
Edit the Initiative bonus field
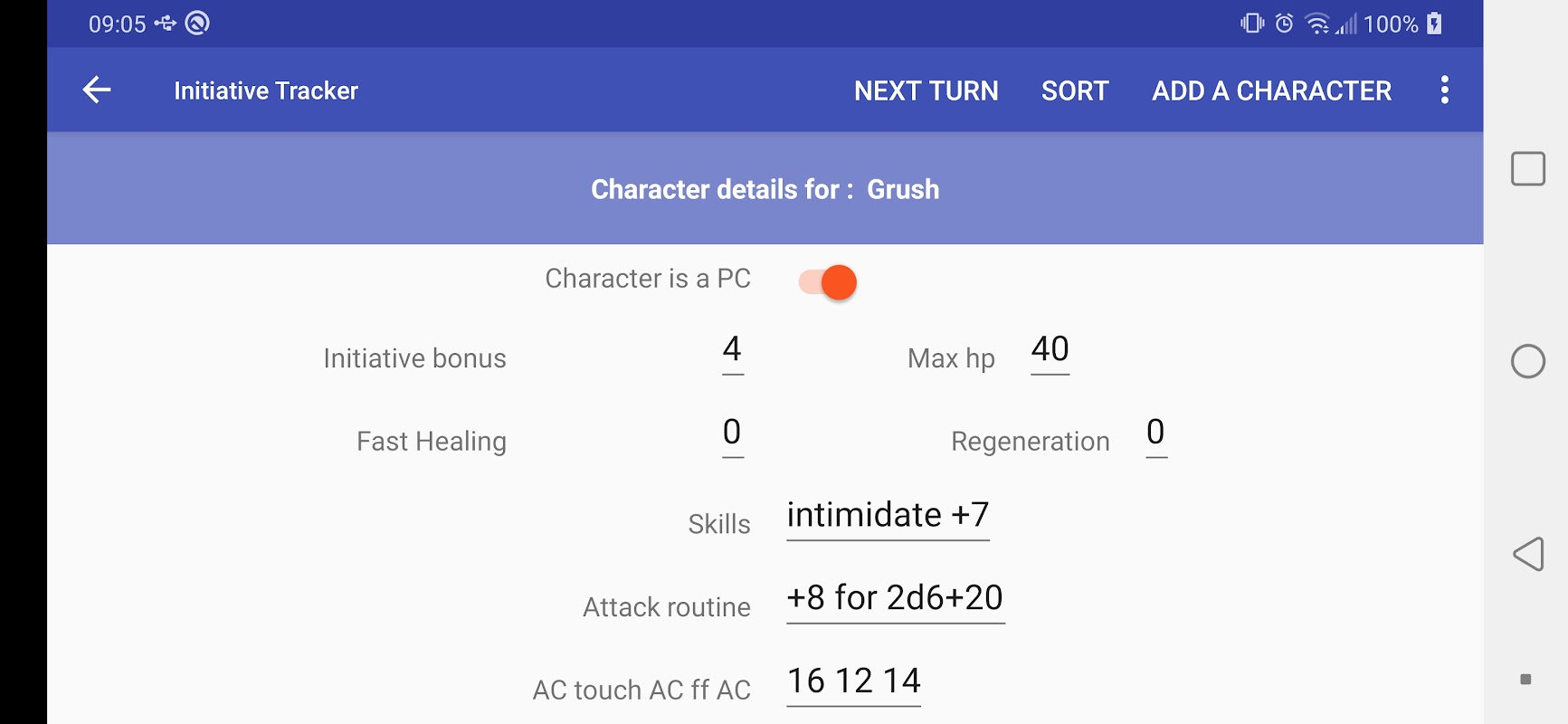click(x=733, y=352)
